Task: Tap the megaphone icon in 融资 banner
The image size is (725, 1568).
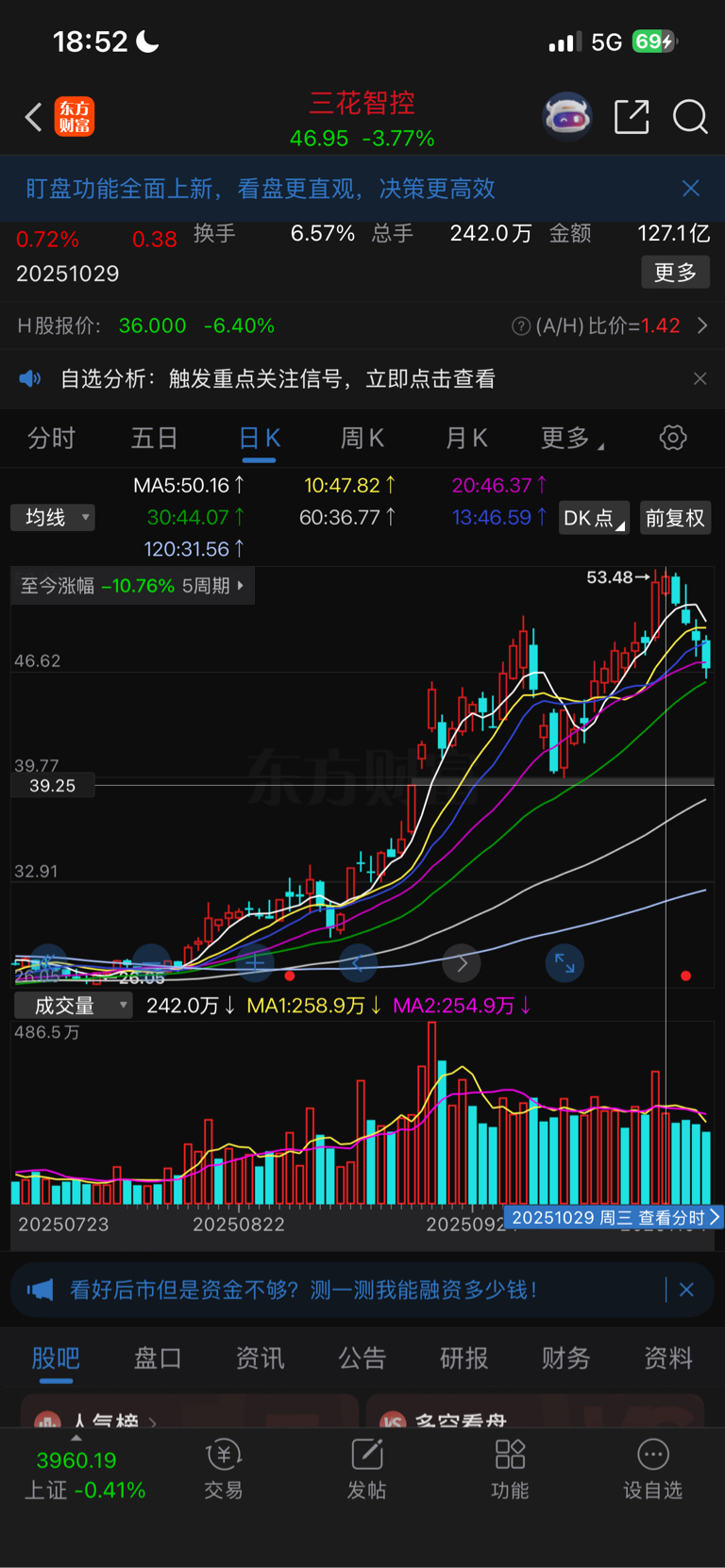Action: [x=40, y=1290]
